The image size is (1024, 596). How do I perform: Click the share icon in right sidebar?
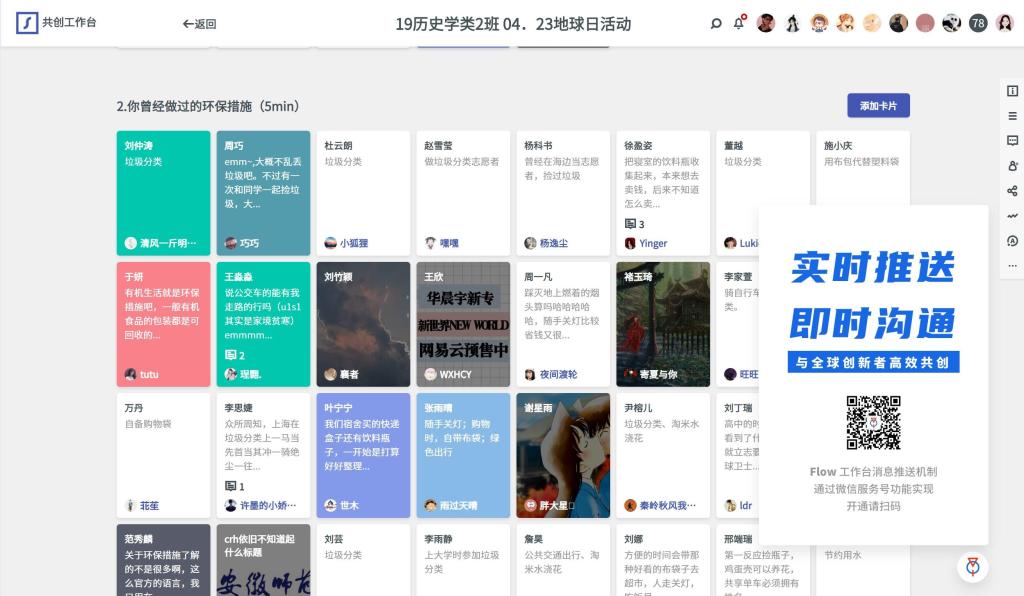[1012, 191]
